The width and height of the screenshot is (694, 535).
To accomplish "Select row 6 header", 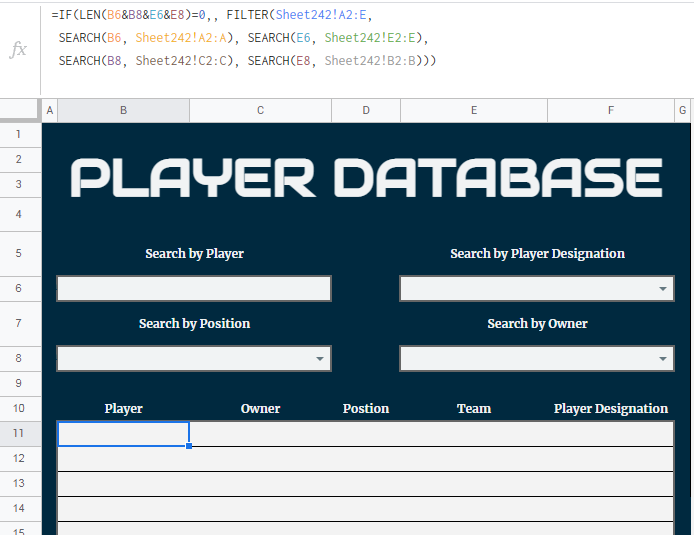I will click(x=19, y=289).
